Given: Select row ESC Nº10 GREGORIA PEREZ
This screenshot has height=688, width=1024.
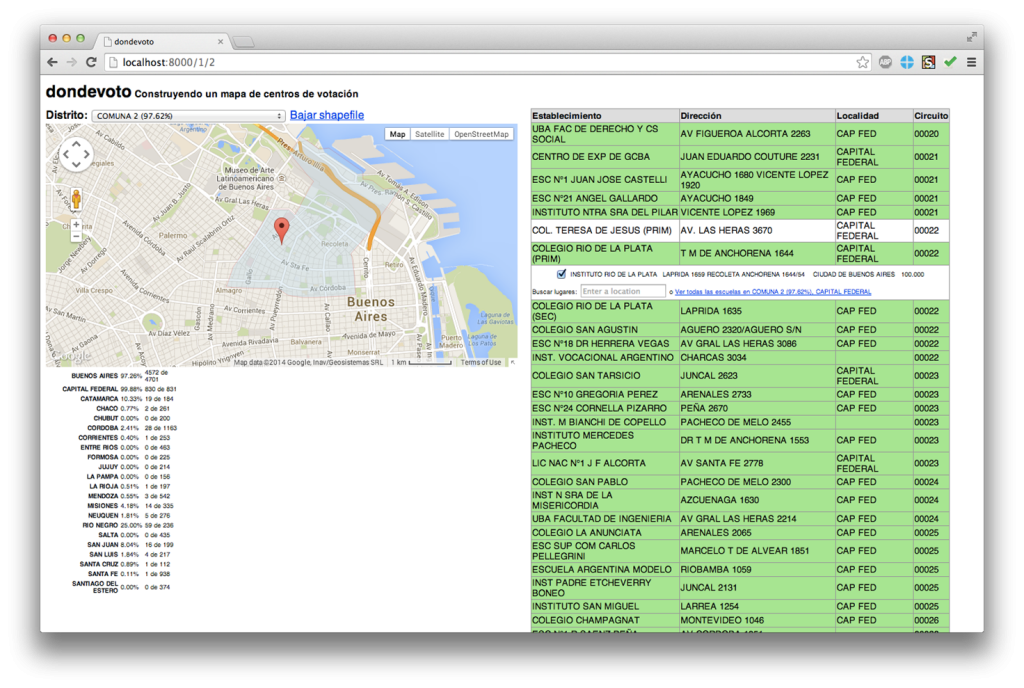Looking at the screenshot, I should click(x=740, y=394).
